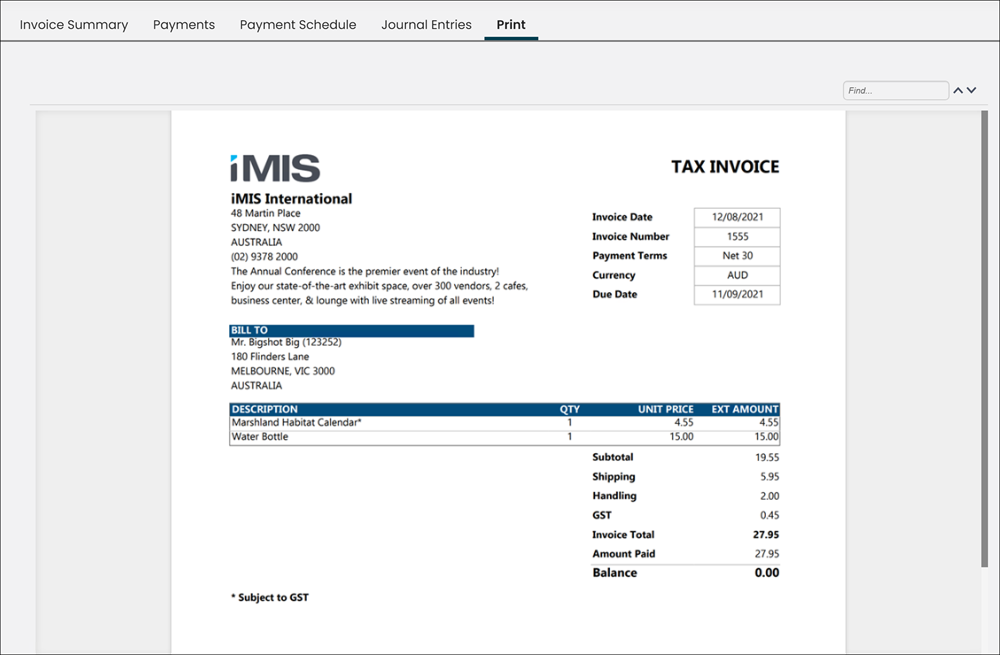Switch to the Payments tab
The image size is (1000, 655).
(x=184, y=24)
